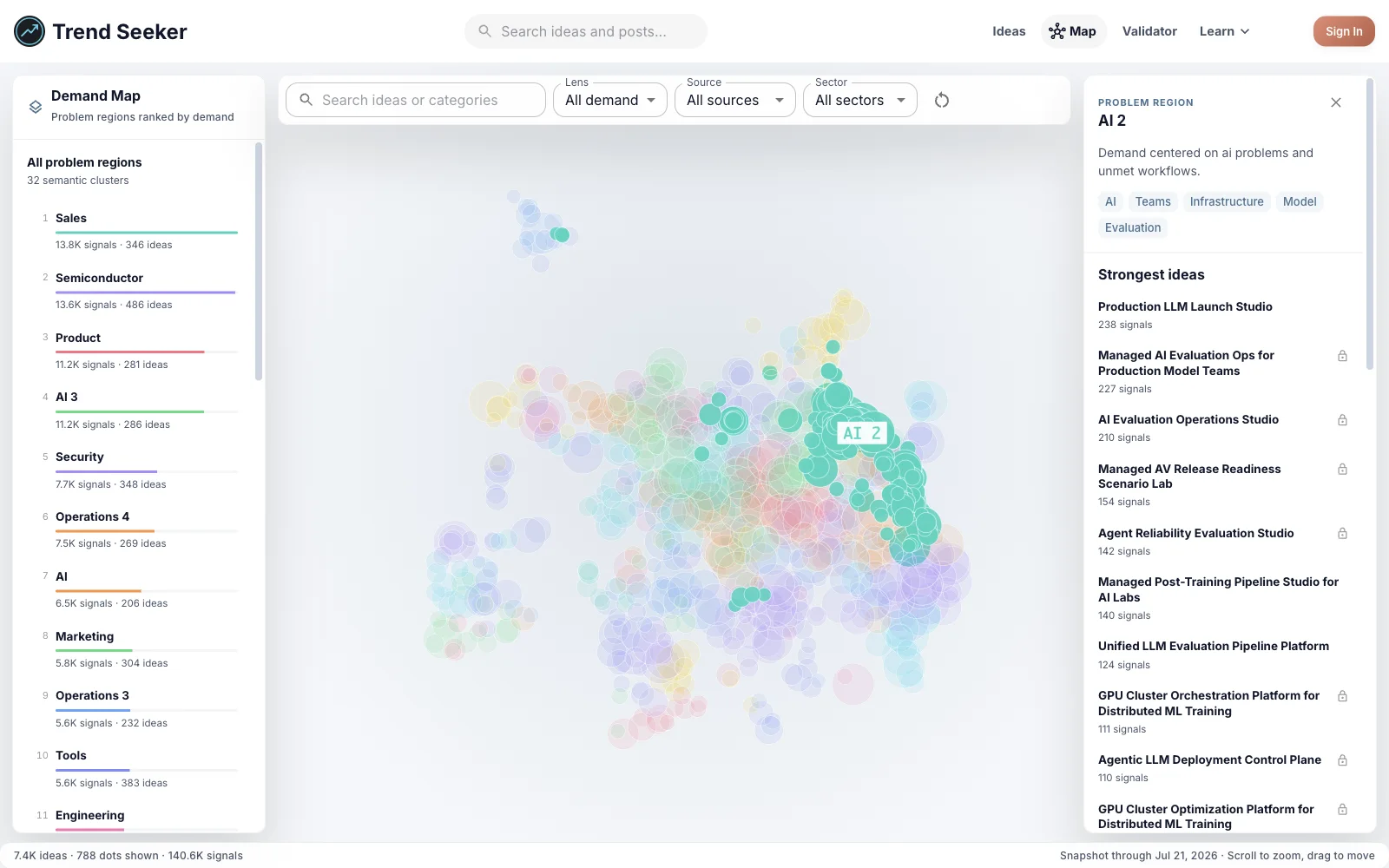Close the AI 2 problem region panel
This screenshot has height=868, width=1389.
(x=1336, y=102)
